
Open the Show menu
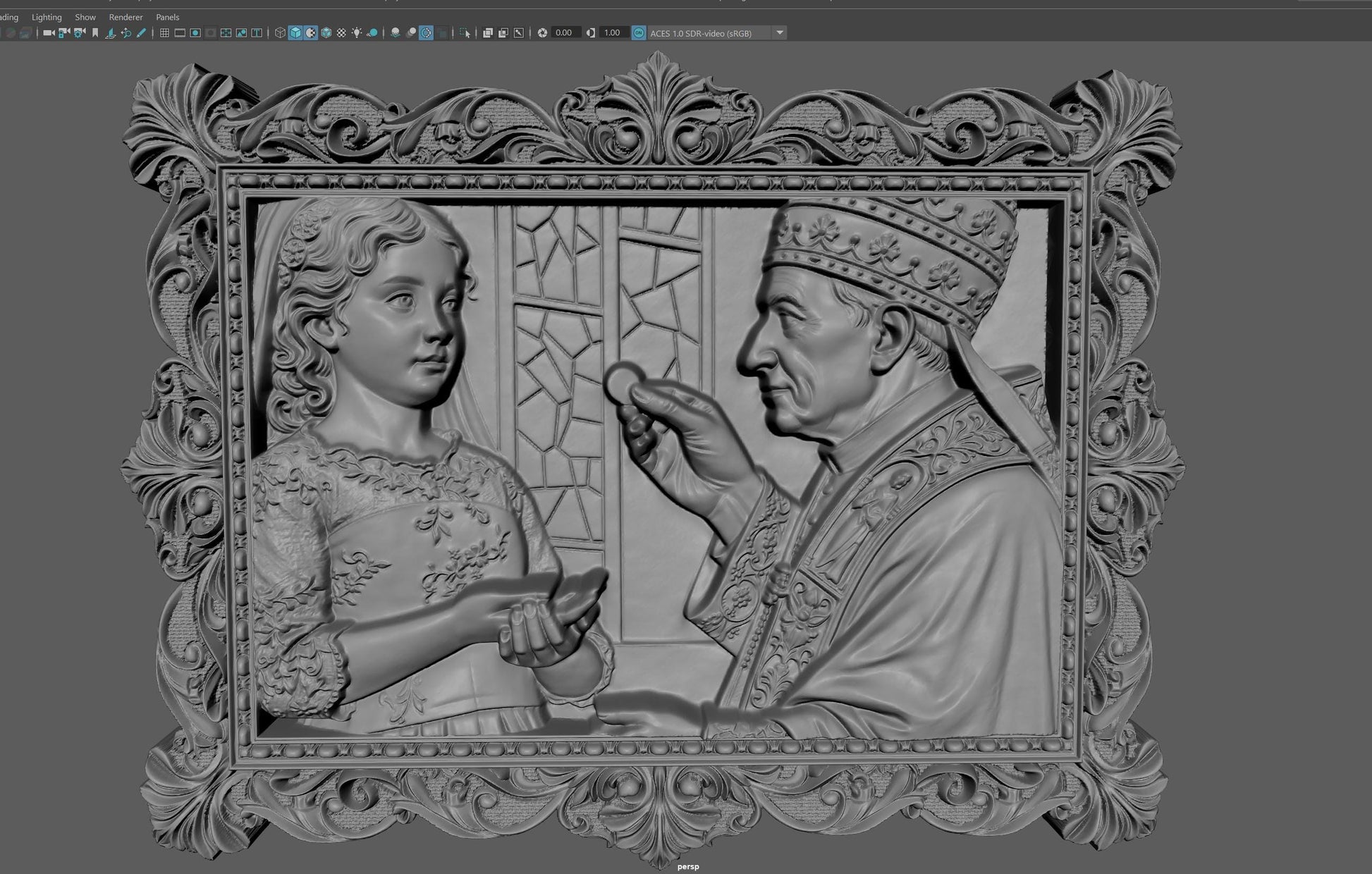tap(85, 17)
